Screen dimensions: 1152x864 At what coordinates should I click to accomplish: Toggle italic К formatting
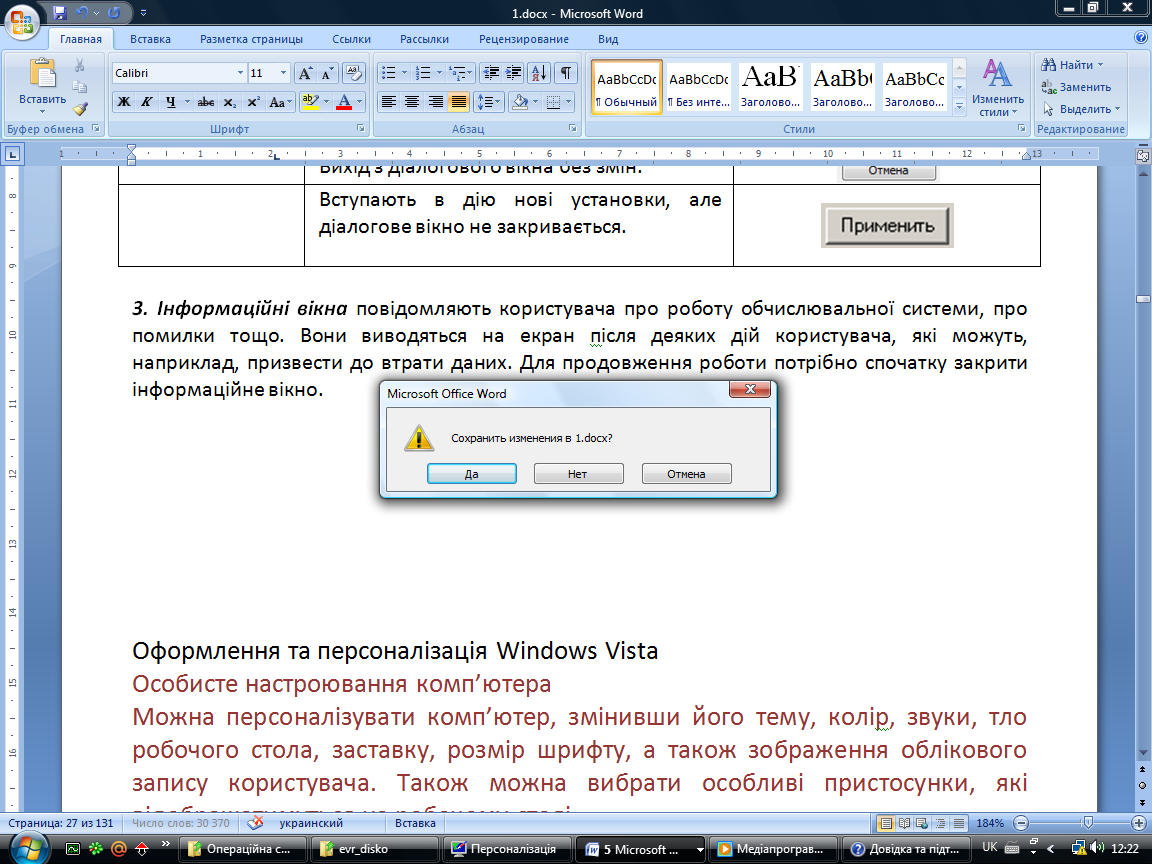[147, 102]
